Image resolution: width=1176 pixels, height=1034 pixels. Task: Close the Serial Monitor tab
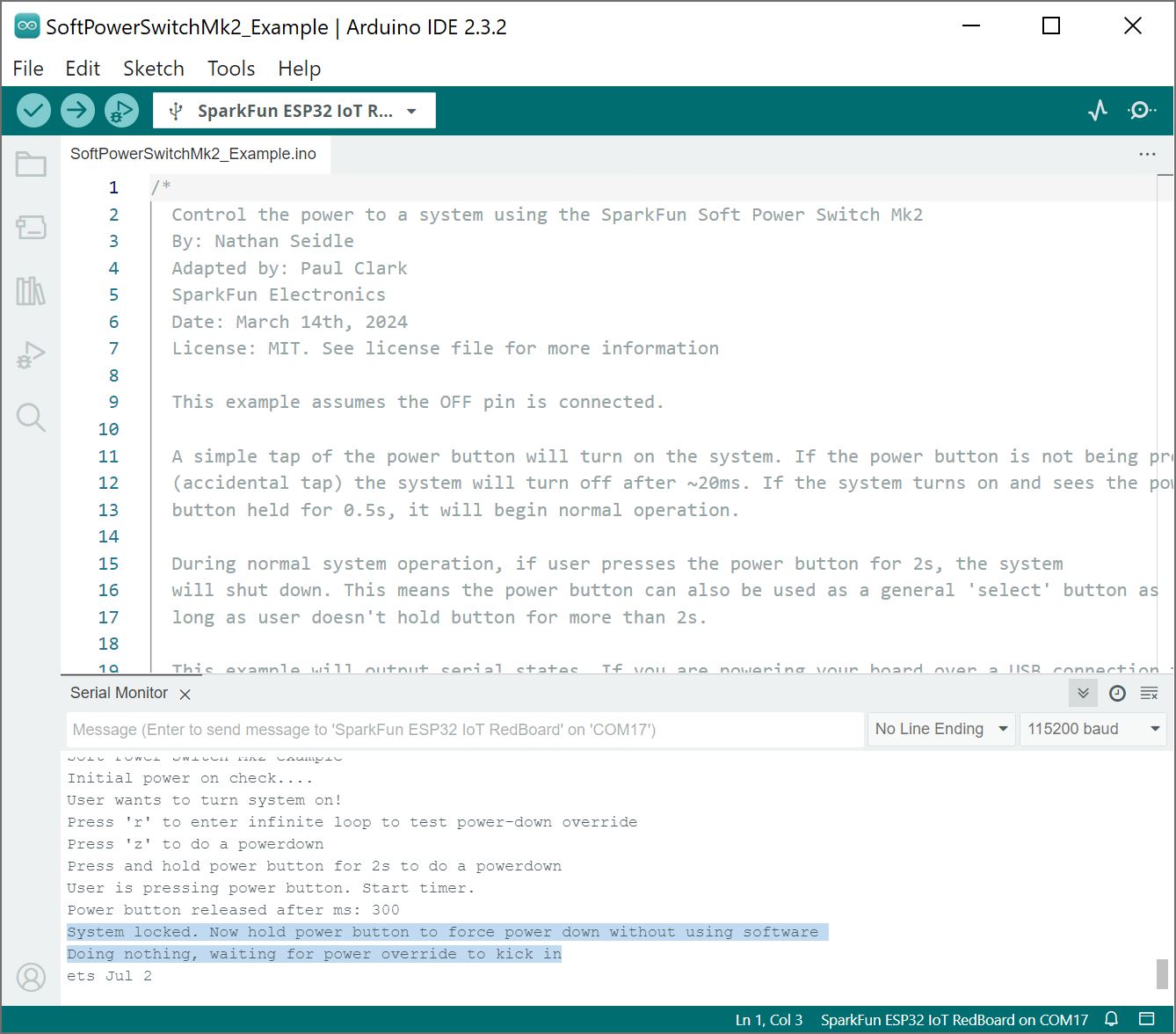coord(185,695)
